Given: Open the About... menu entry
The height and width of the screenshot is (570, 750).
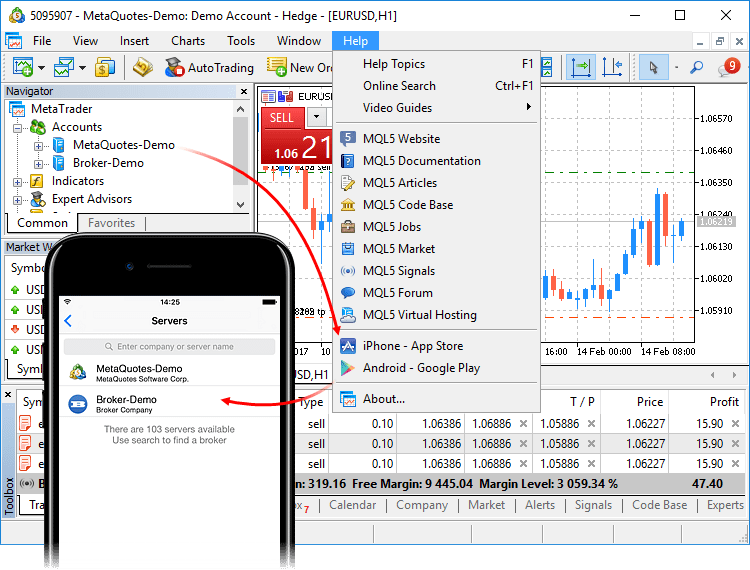Looking at the screenshot, I should 437,399.
